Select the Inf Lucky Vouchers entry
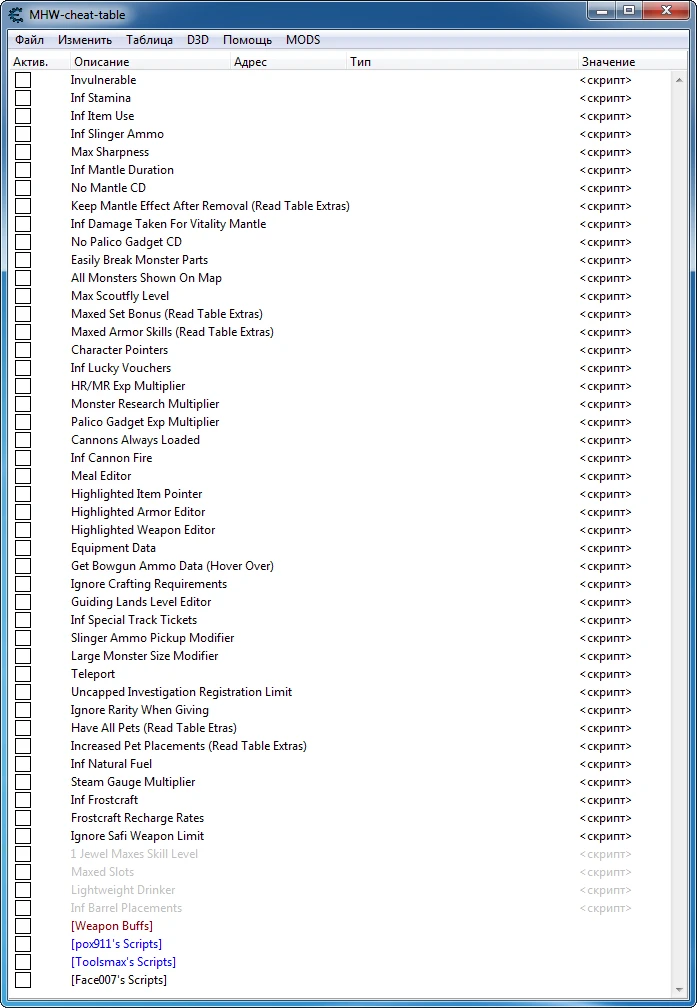 (x=121, y=368)
